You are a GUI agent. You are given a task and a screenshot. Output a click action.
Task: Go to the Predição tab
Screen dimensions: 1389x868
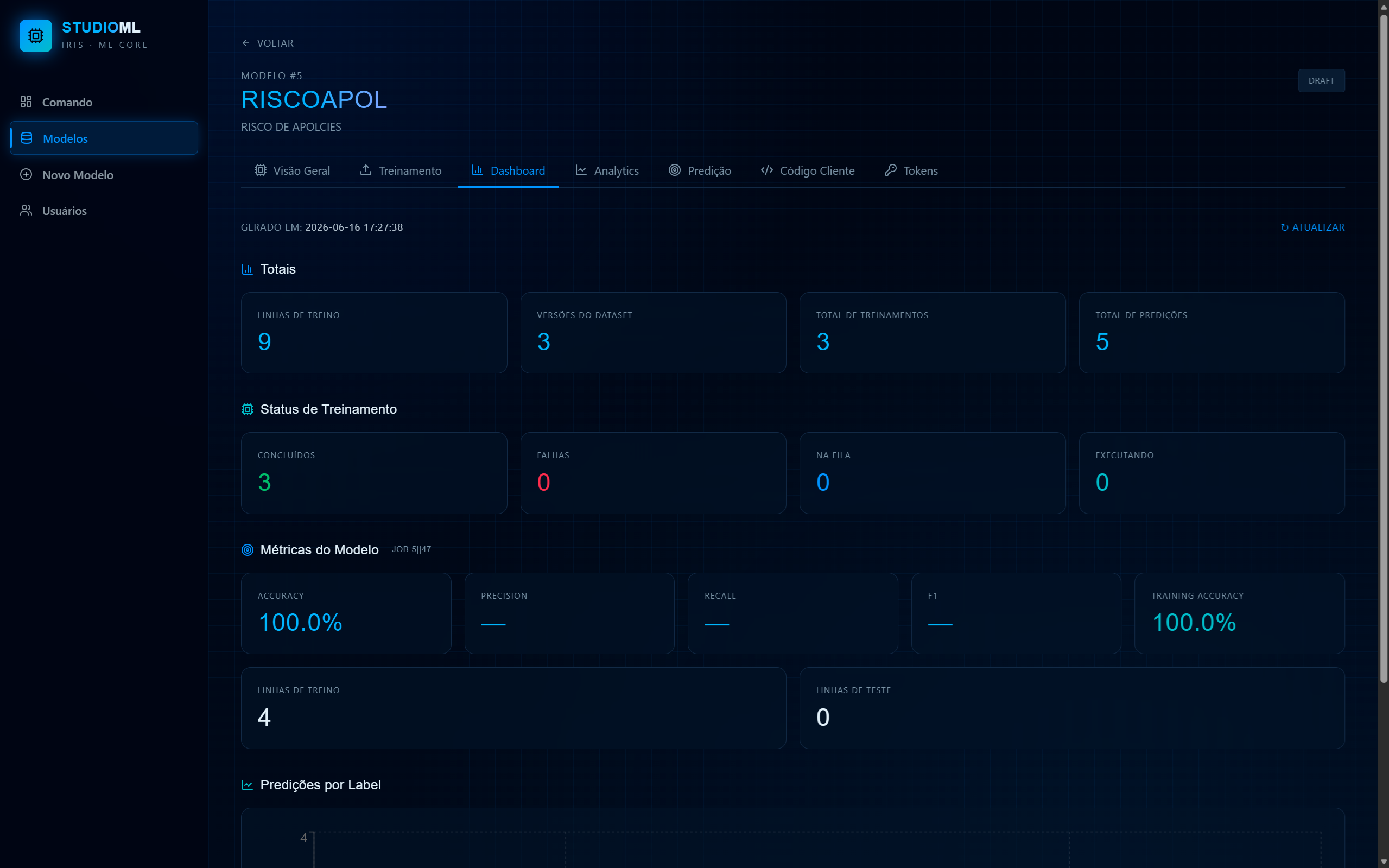coord(700,170)
